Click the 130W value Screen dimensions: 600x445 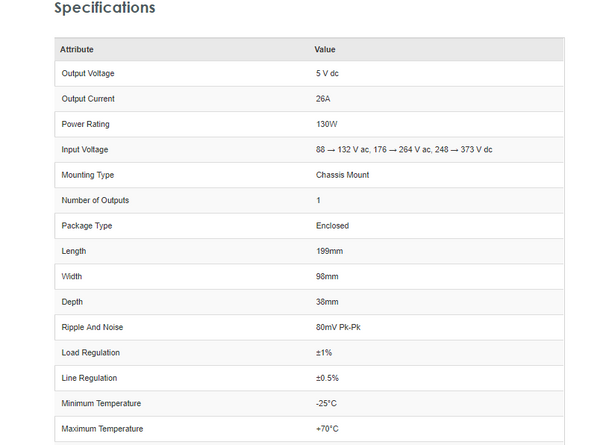(x=325, y=124)
